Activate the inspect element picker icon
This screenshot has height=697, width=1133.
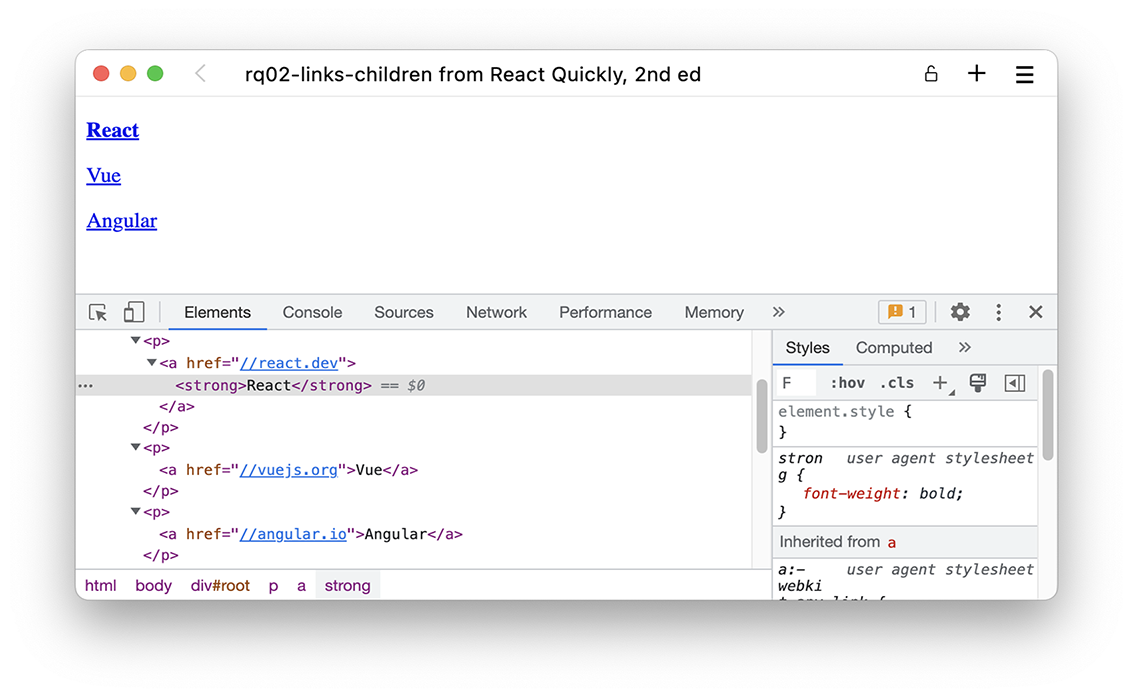pyautogui.click(x=98, y=313)
